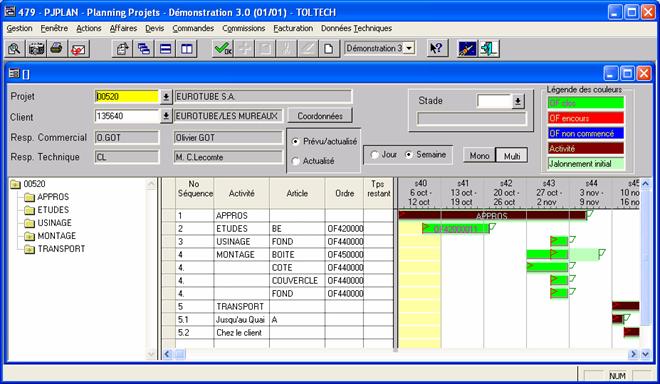Click the green OF clos legend swatch

pos(585,103)
